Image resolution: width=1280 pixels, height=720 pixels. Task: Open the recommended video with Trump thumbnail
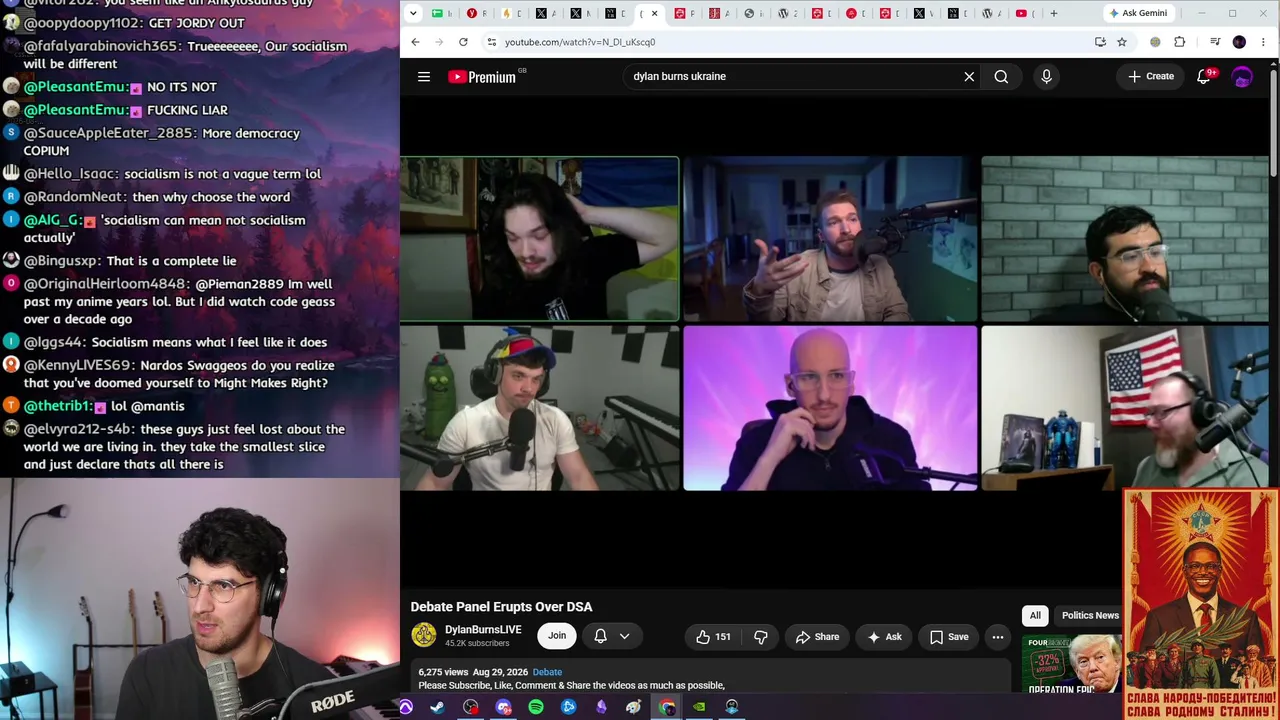coord(1072,663)
